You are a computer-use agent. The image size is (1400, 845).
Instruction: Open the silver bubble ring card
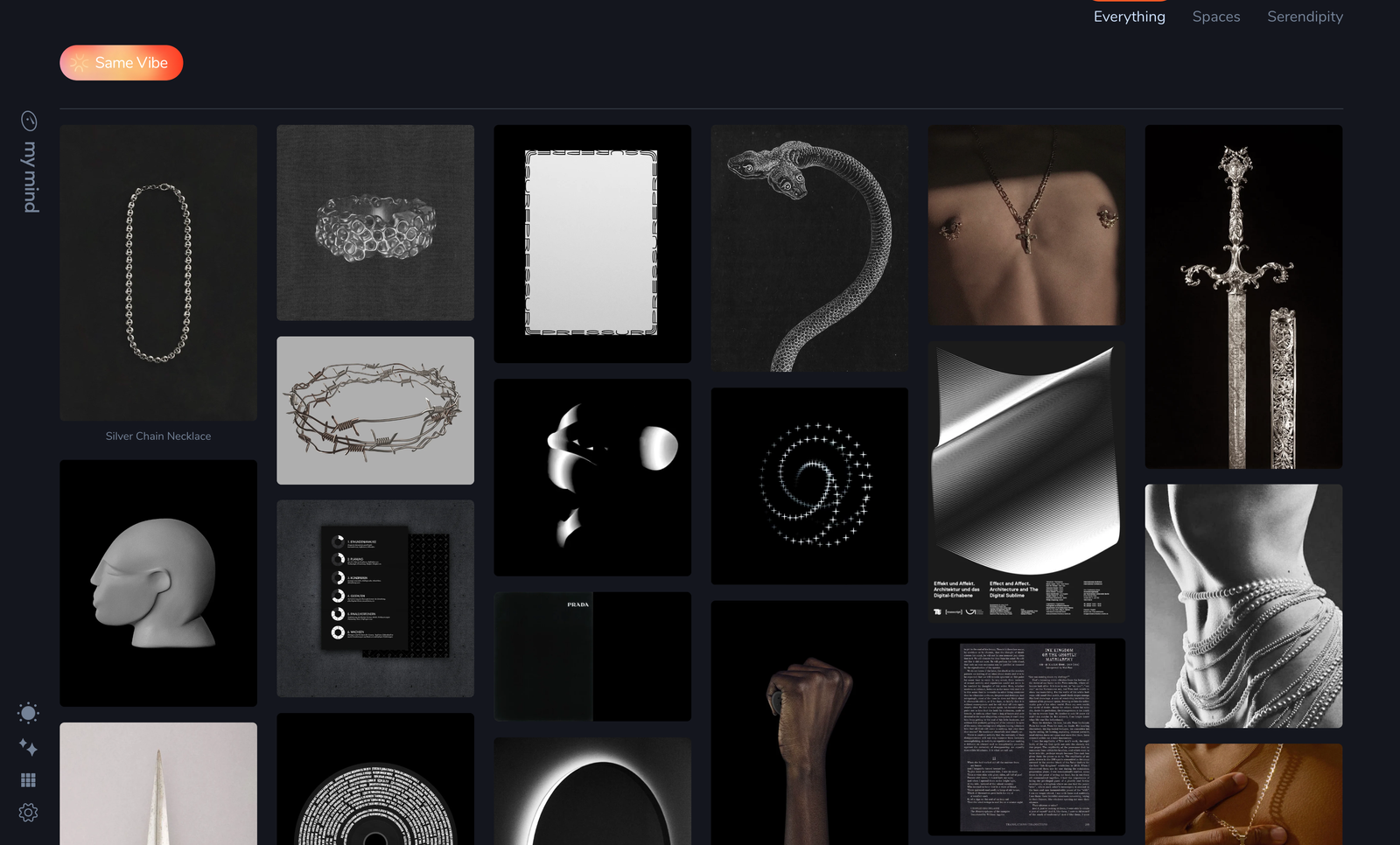375,222
